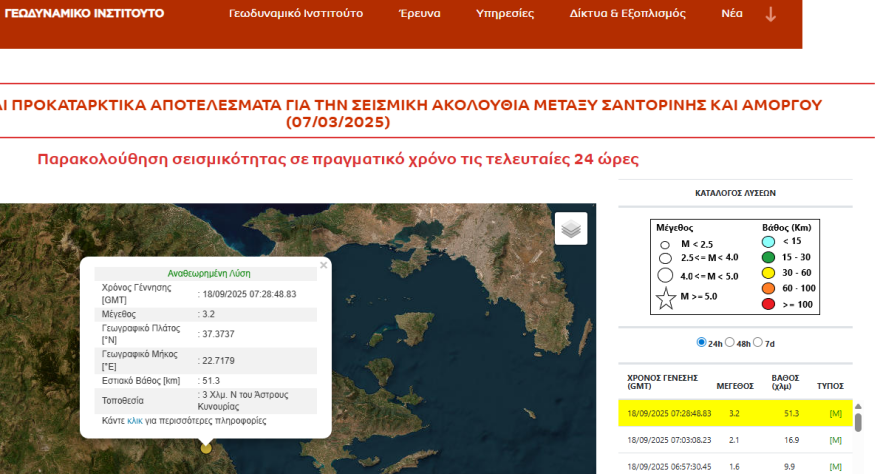Click the real-time seismicity monitoring heading
This screenshot has height=474, width=880.
point(338,159)
